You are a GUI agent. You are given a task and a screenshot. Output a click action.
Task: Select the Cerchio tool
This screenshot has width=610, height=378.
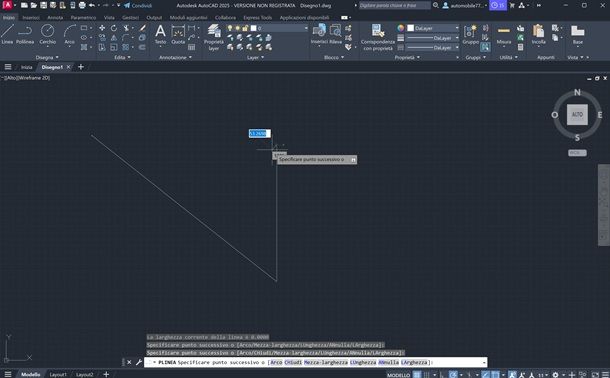[x=47, y=34]
